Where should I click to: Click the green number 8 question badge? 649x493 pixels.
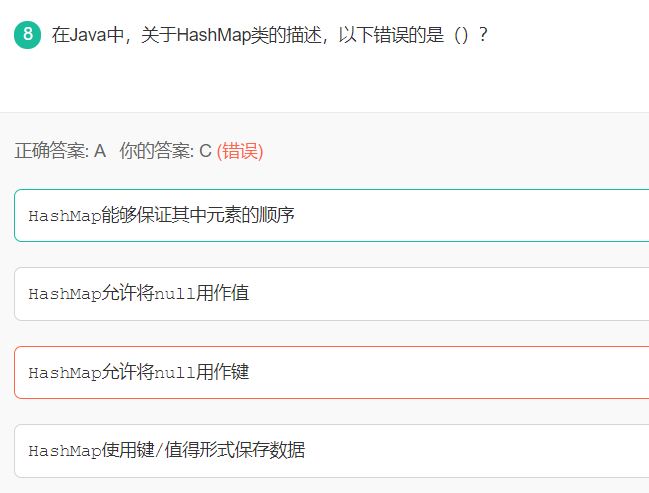click(x=27, y=35)
